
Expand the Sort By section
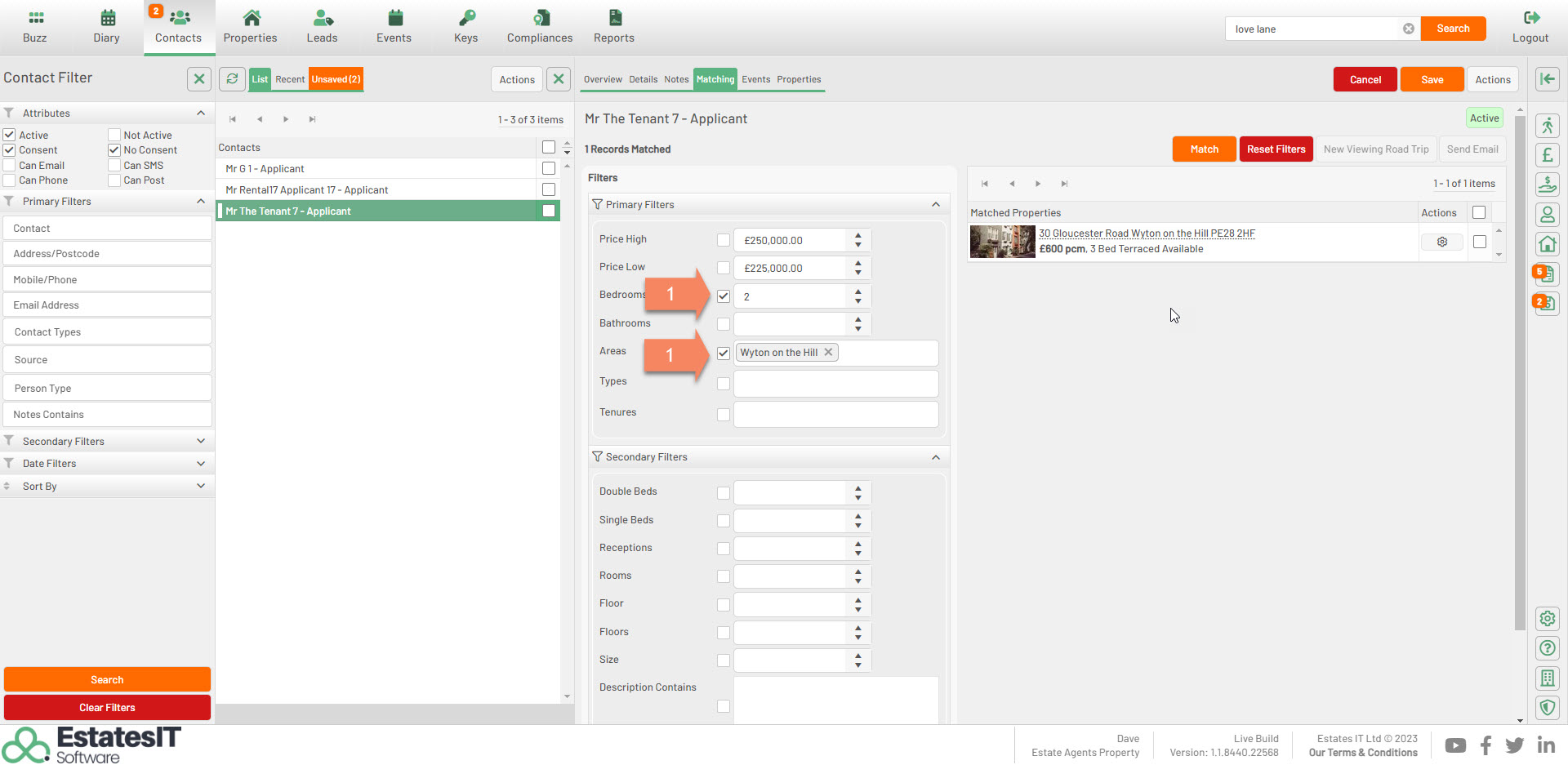tap(201, 487)
